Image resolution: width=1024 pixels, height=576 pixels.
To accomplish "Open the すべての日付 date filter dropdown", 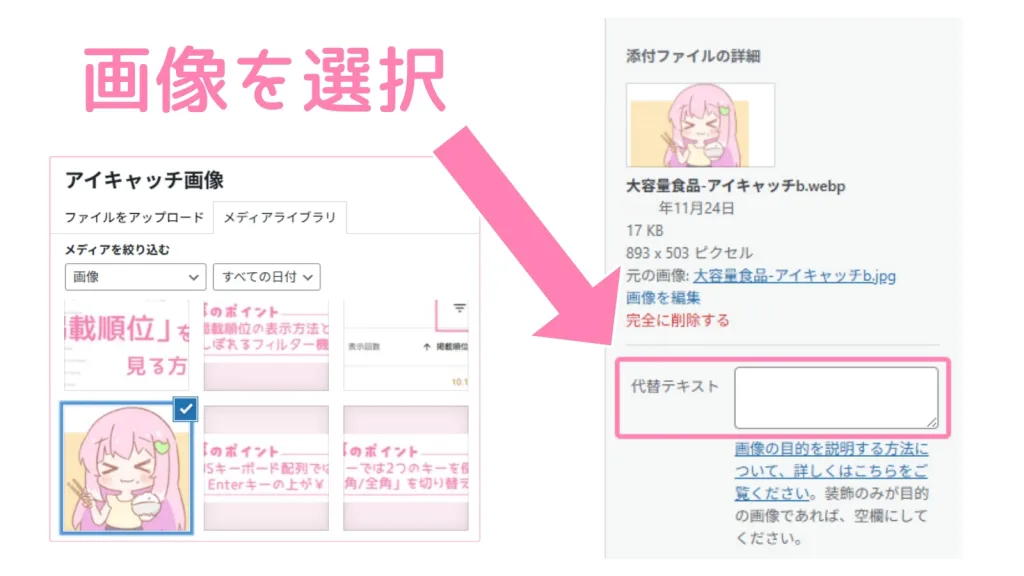I will (266, 277).
